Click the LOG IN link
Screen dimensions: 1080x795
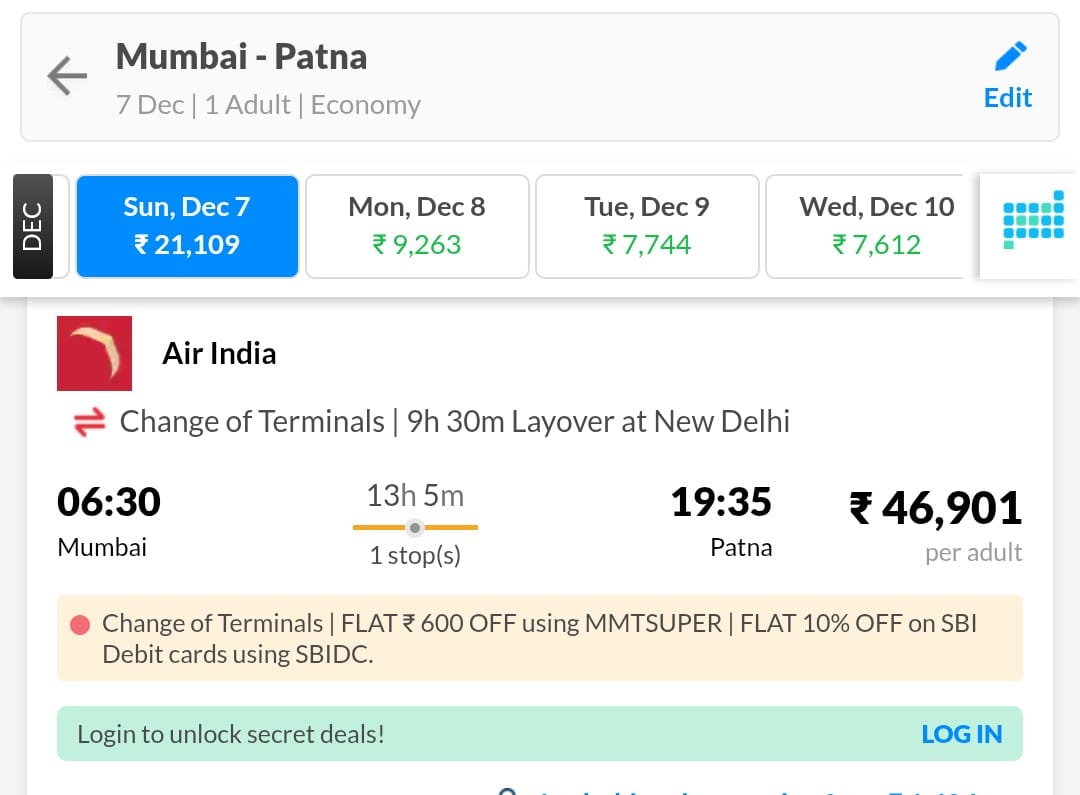coord(961,734)
